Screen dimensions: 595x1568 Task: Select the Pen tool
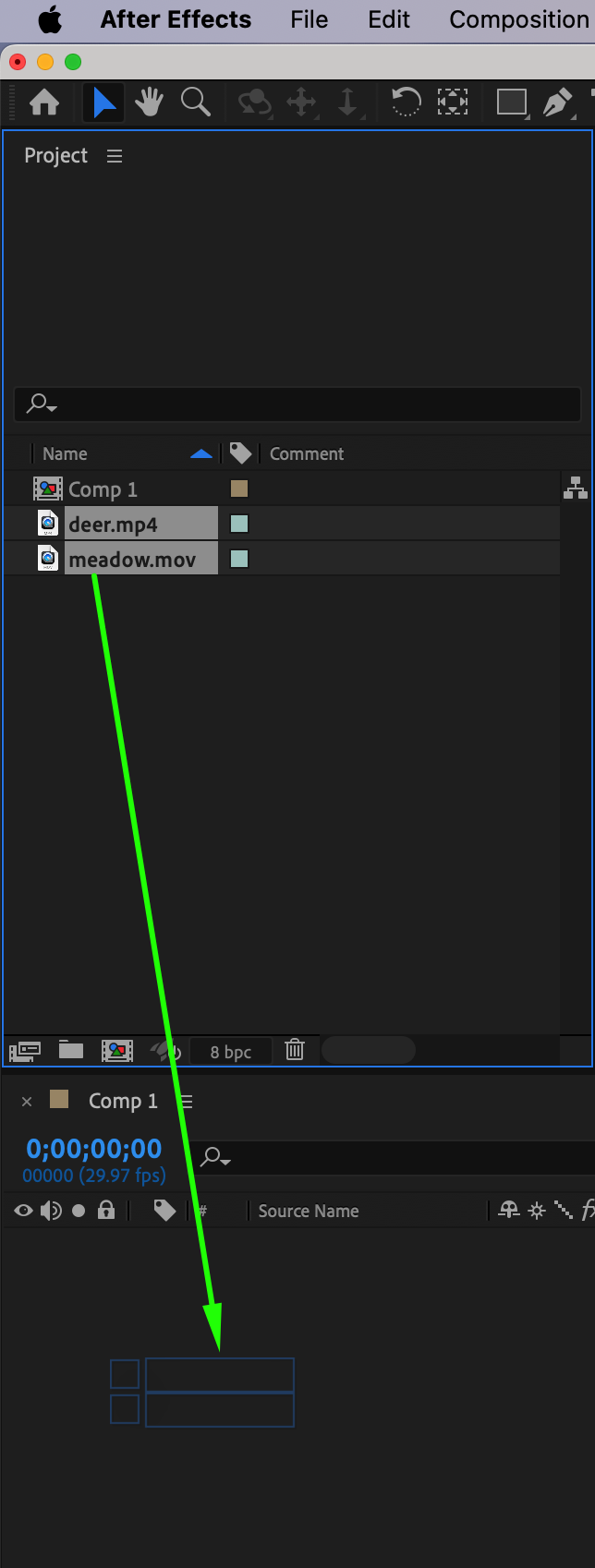(x=557, y=102)
